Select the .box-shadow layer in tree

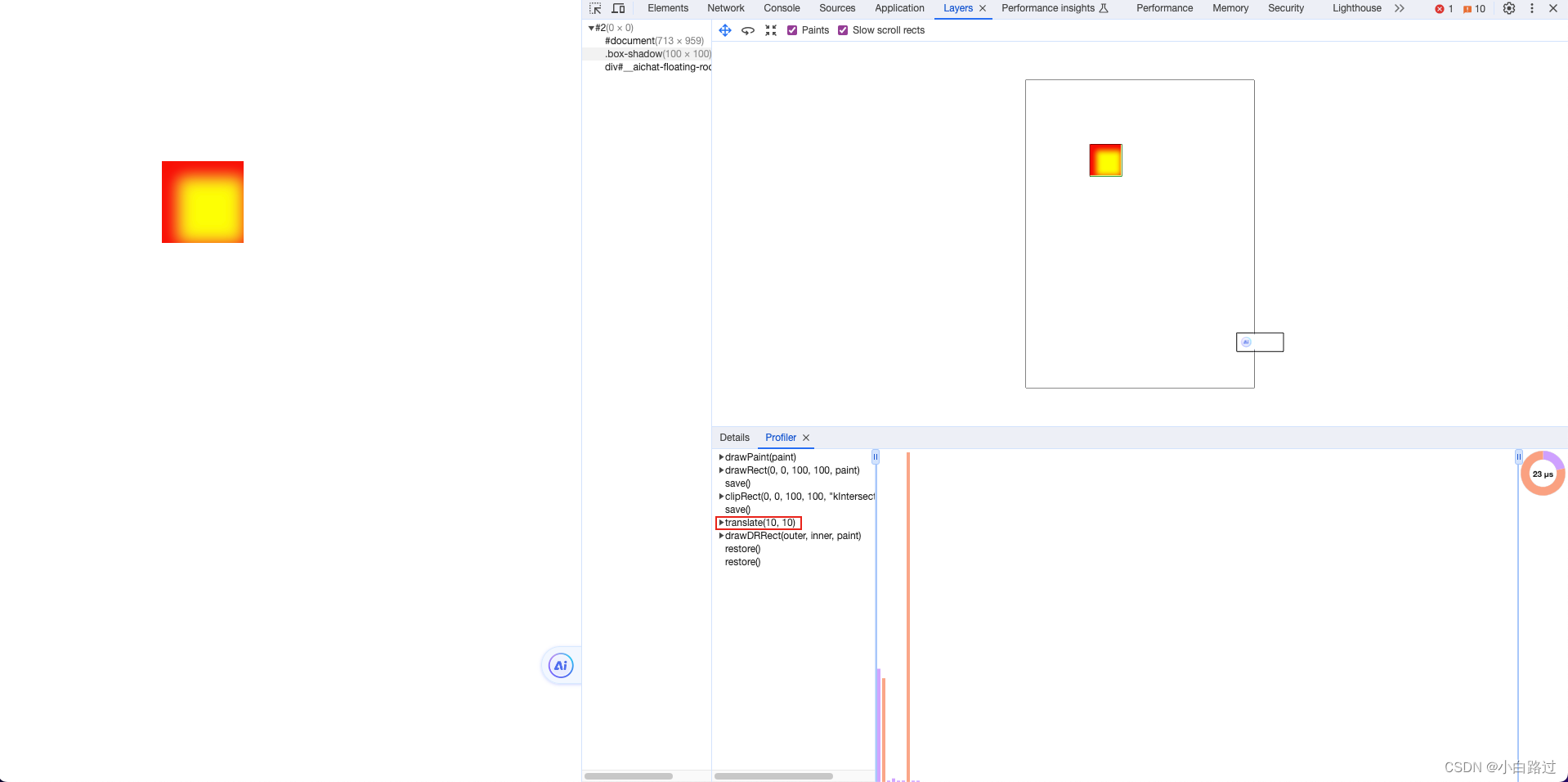click(647, 54)
